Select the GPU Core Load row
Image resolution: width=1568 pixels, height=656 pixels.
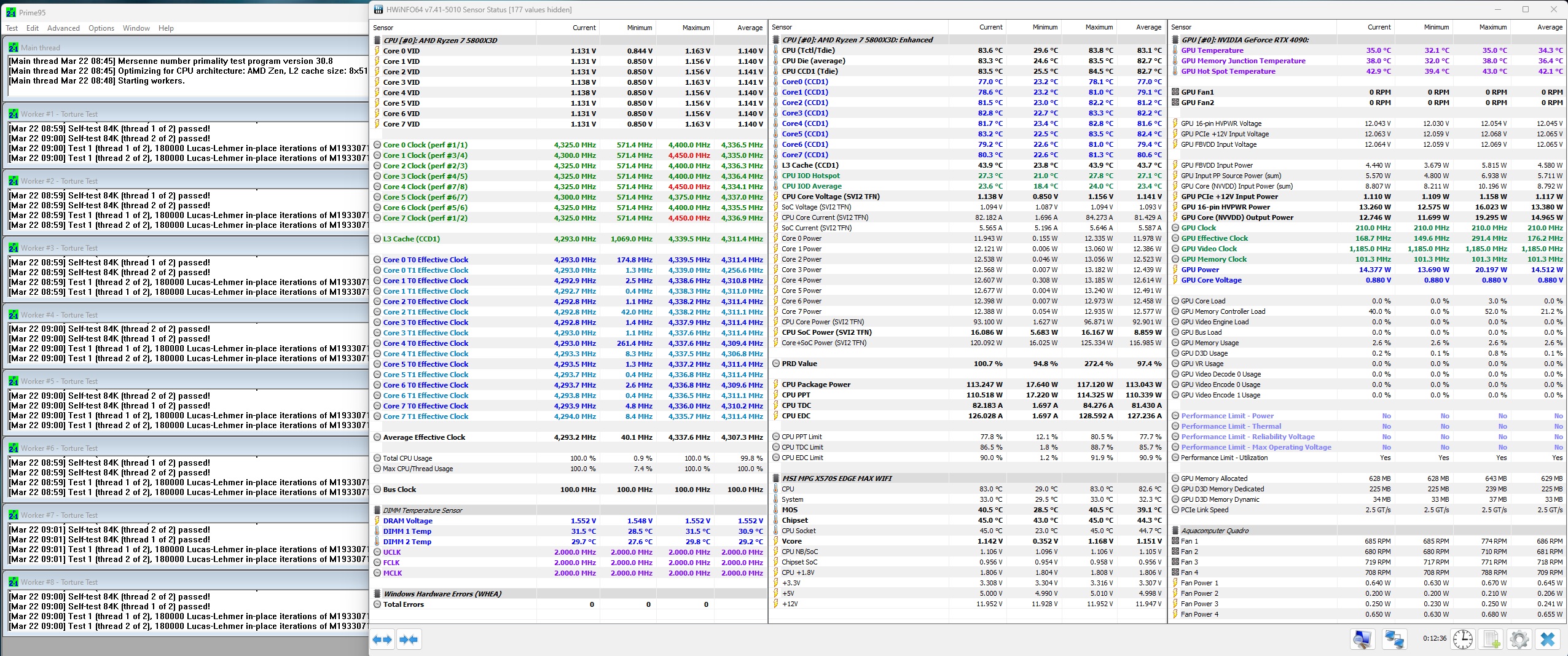[1368, 301]
